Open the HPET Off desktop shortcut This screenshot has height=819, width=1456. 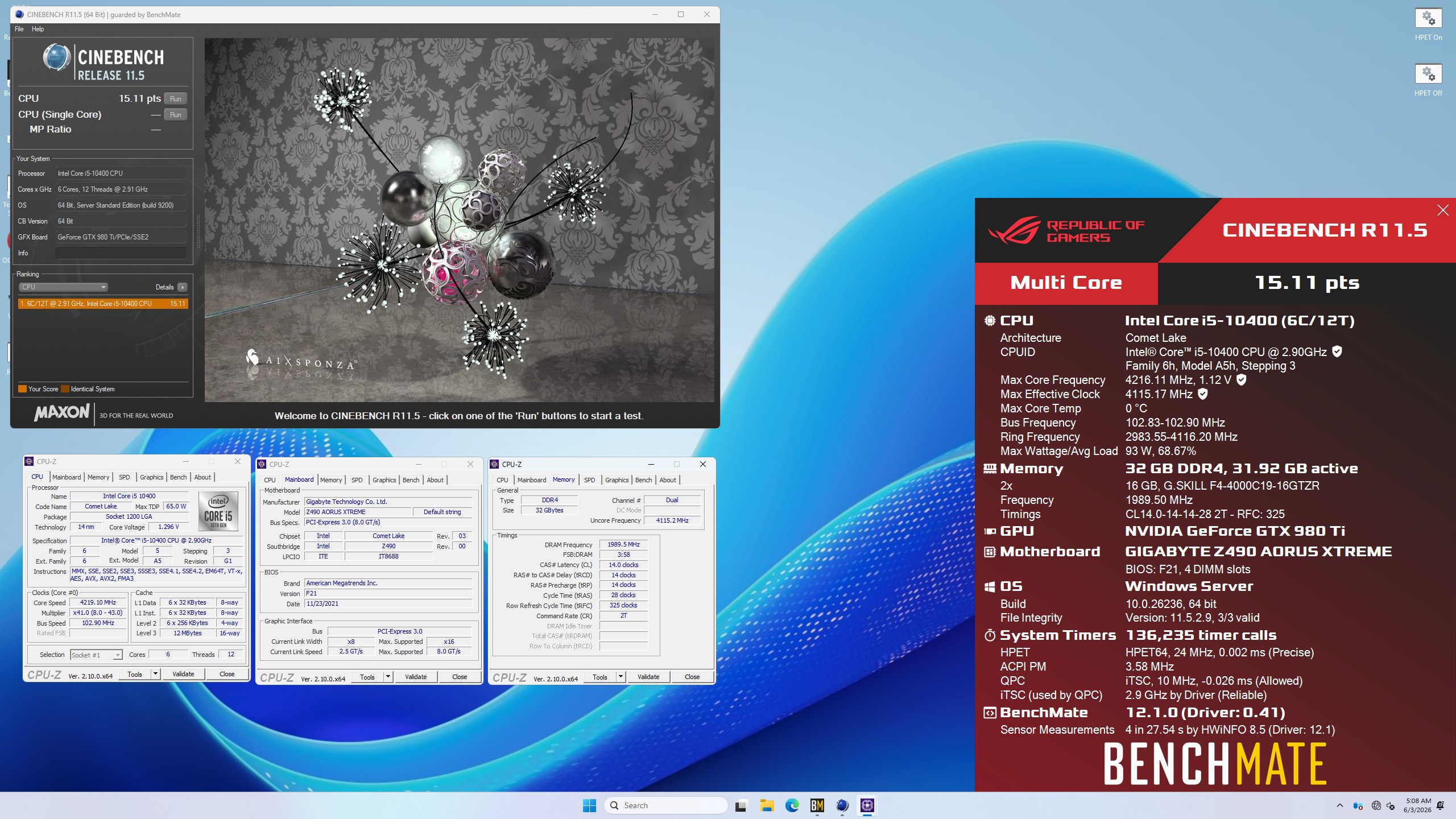click(x=1428, y=80)
